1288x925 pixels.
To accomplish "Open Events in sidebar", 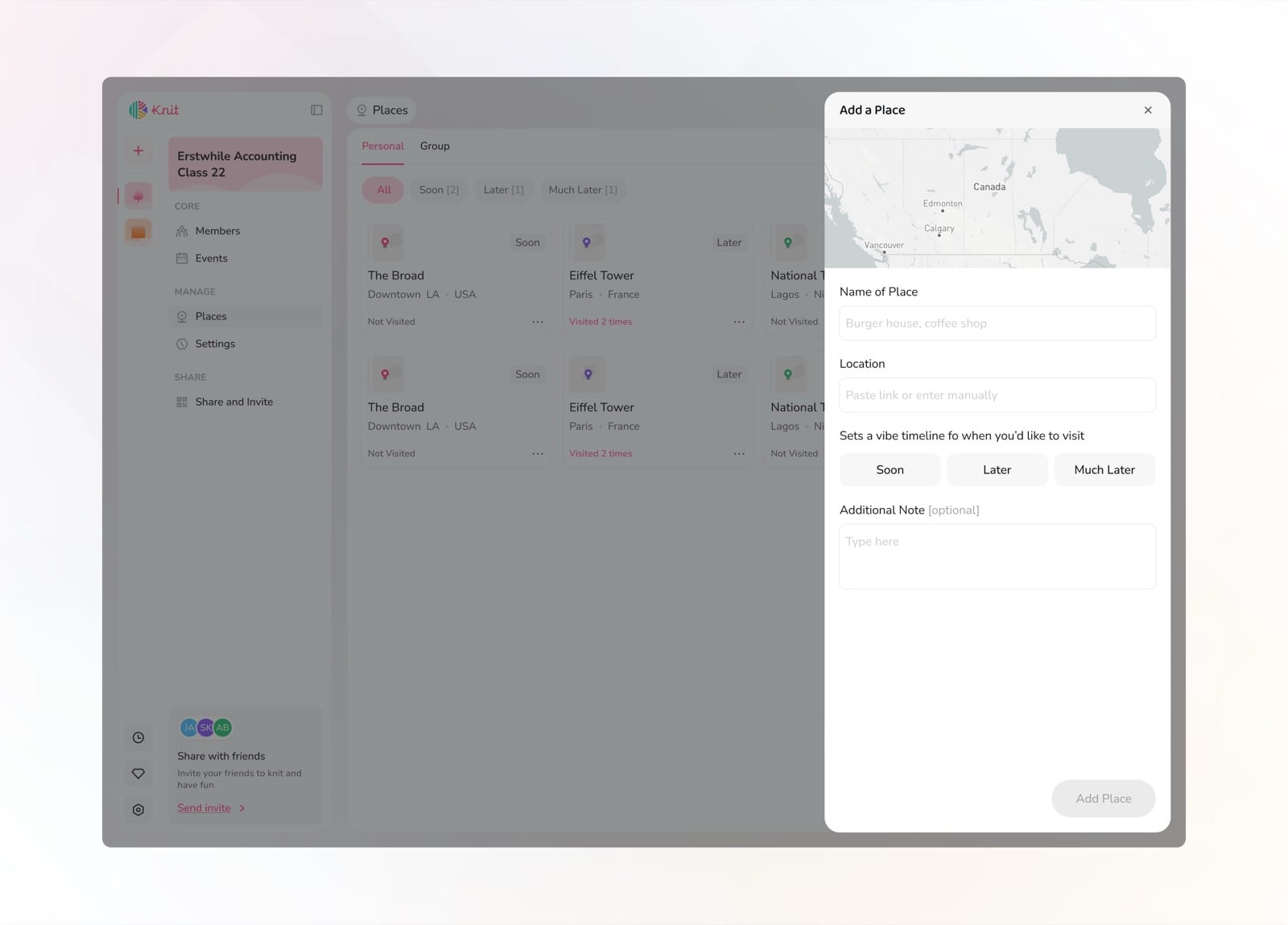I will click(245, 258).
